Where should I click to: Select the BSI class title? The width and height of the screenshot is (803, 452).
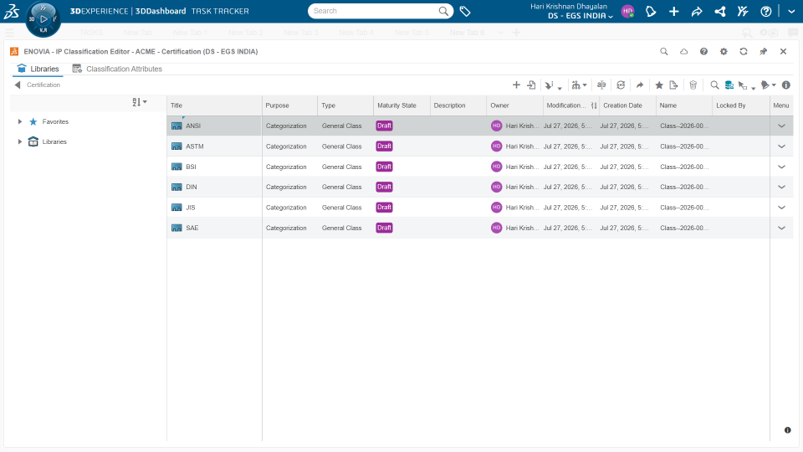click(x=191, y=167)
